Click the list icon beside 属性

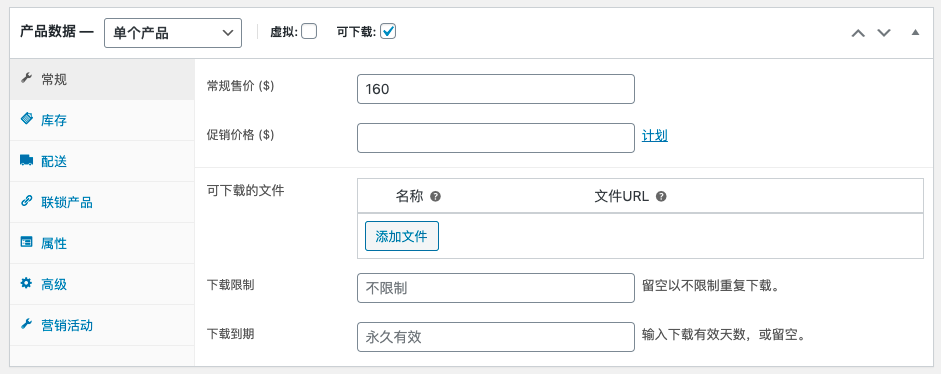(26, 242)
